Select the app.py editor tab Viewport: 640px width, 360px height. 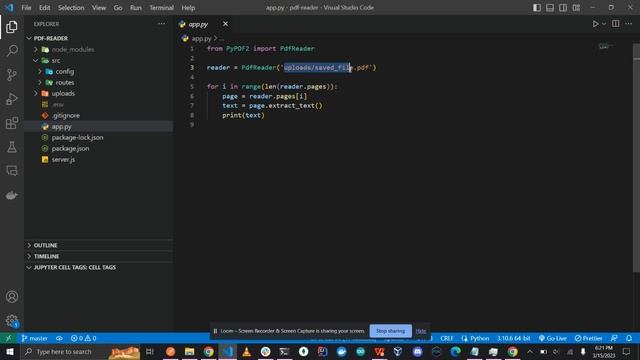tap(198, 24)
